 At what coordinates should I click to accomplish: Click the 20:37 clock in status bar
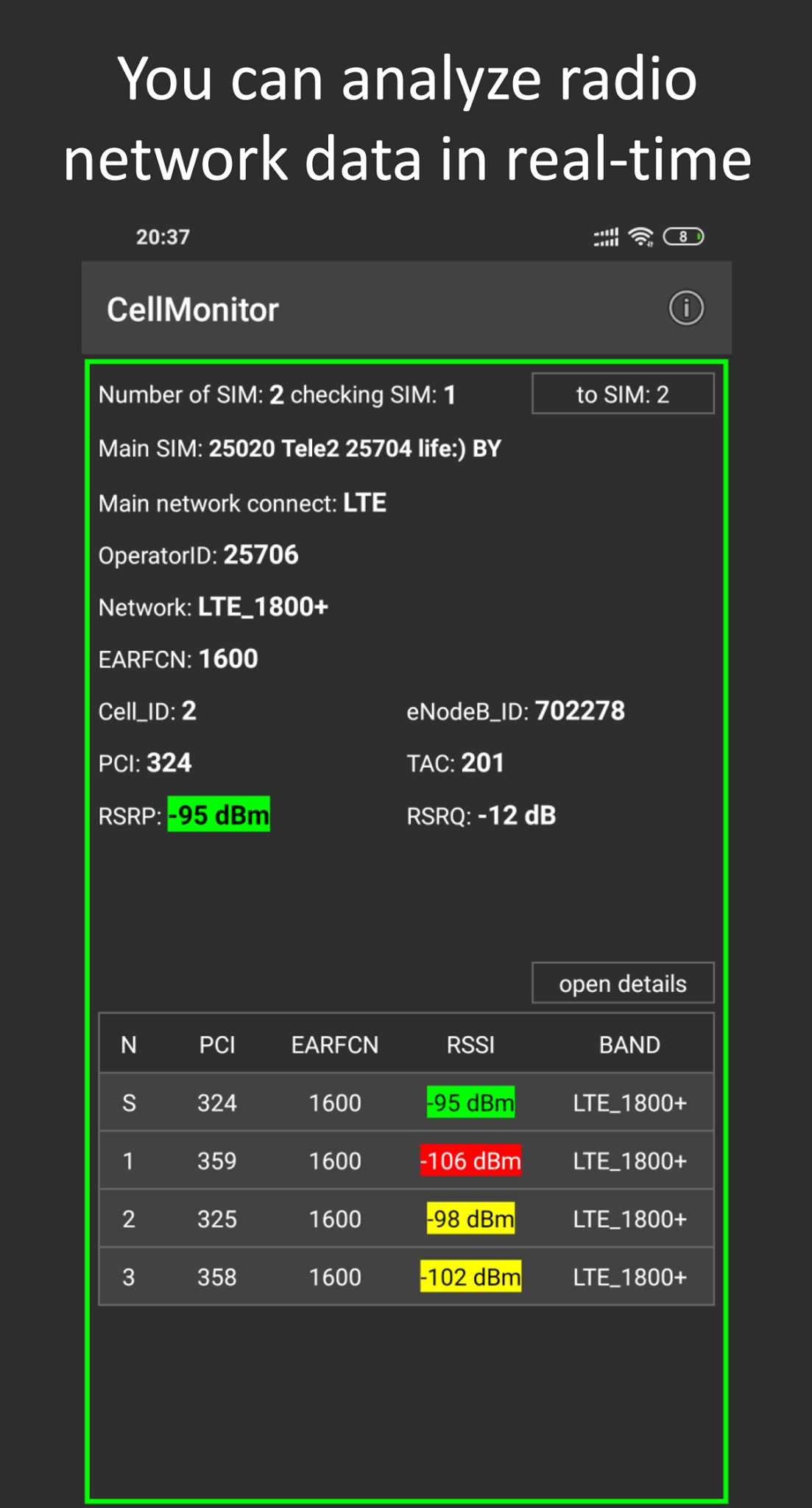(x=163, y=237)
